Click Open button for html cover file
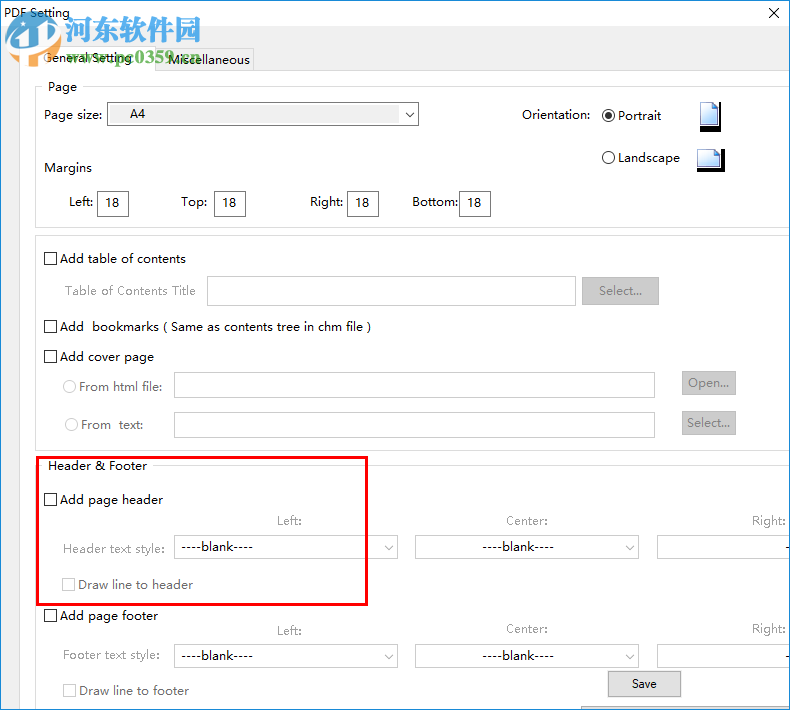Screen dimensions: 790x710 coord(708,383)
